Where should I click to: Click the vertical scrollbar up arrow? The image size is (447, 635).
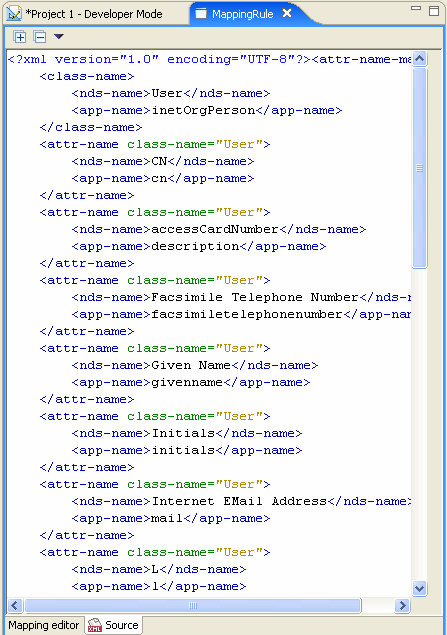419,59
